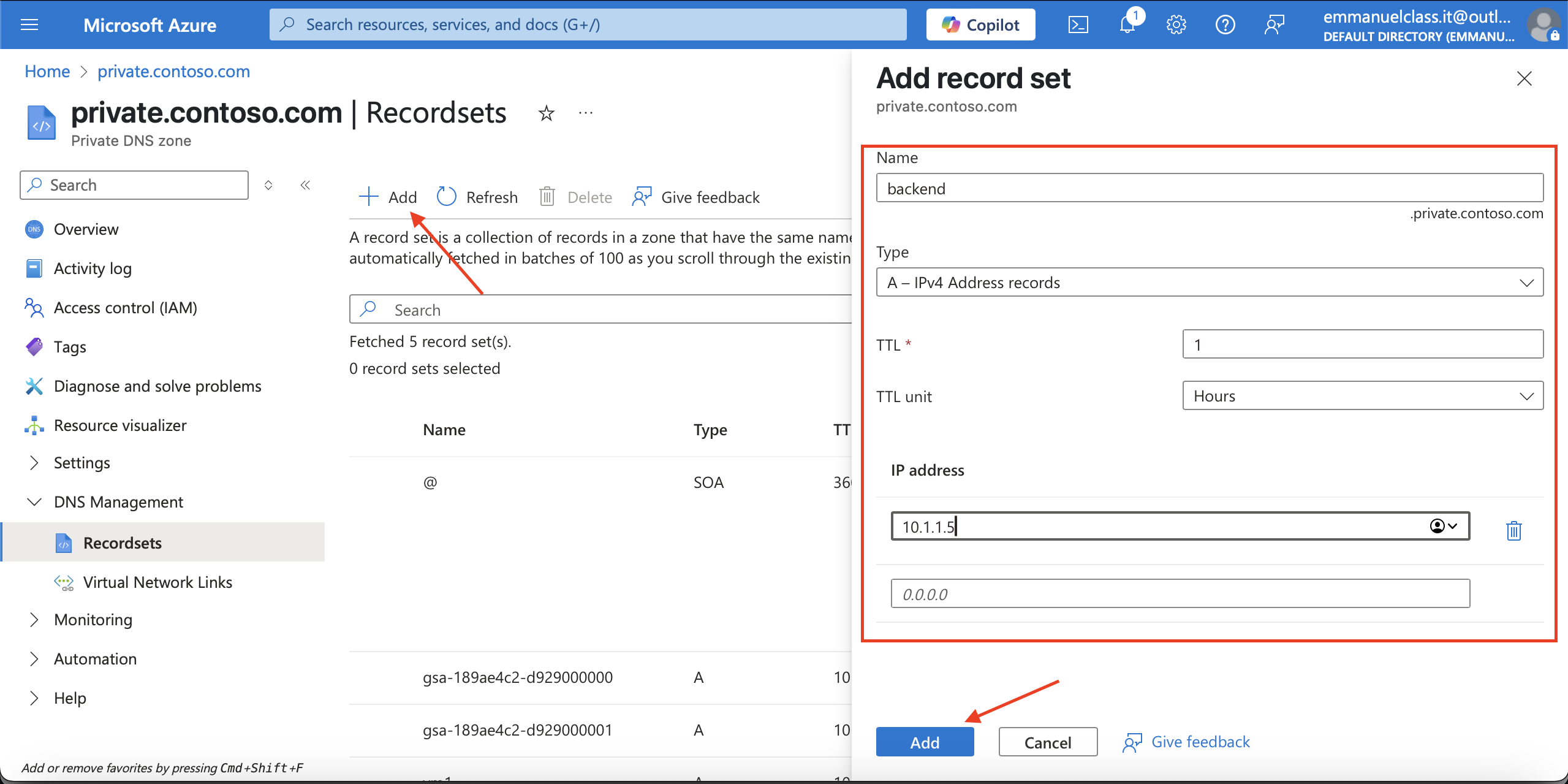Collapse the sidebar with double chevron
Screen dimensions: 1568x784
(x=305, y=185)
